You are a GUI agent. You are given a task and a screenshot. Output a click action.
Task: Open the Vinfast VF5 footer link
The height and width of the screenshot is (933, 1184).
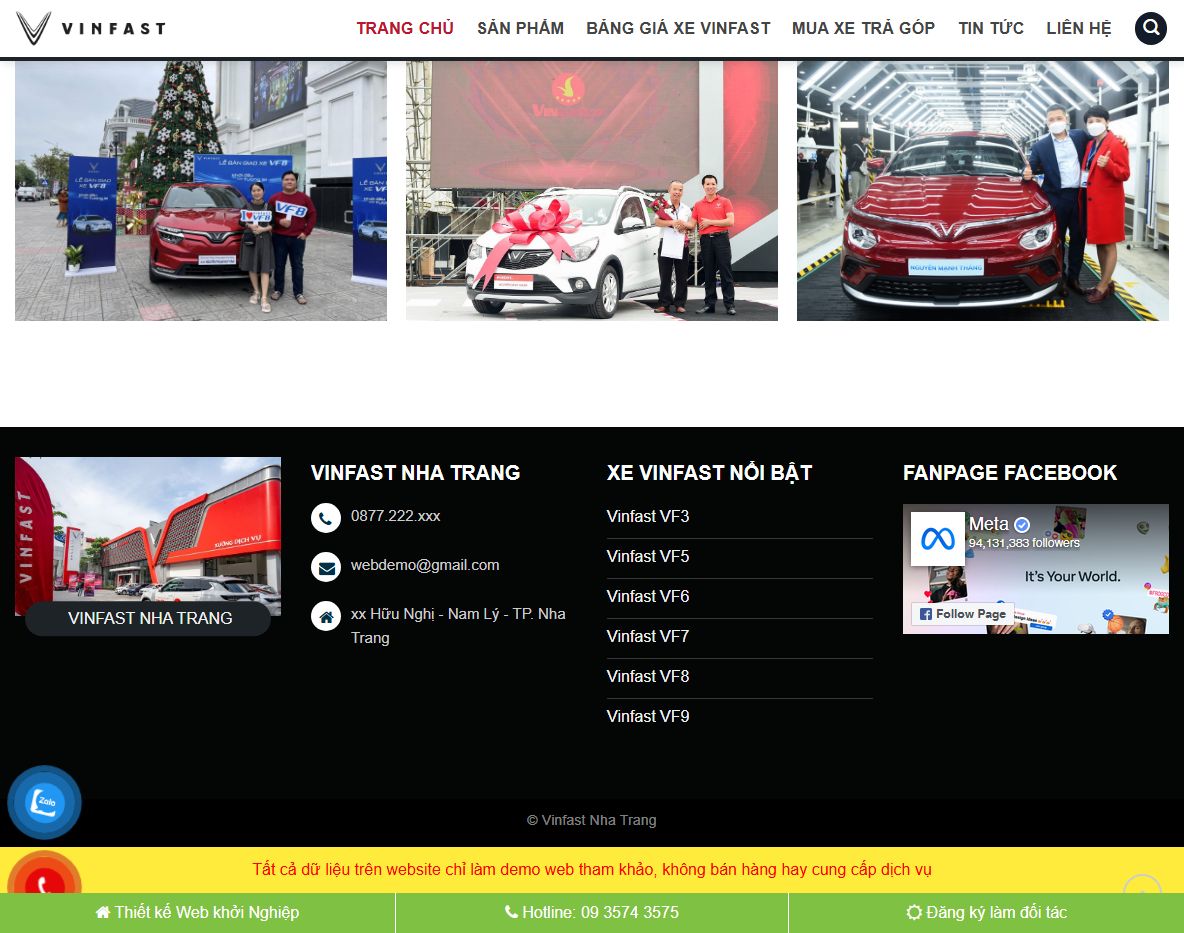tap(648, 556)
